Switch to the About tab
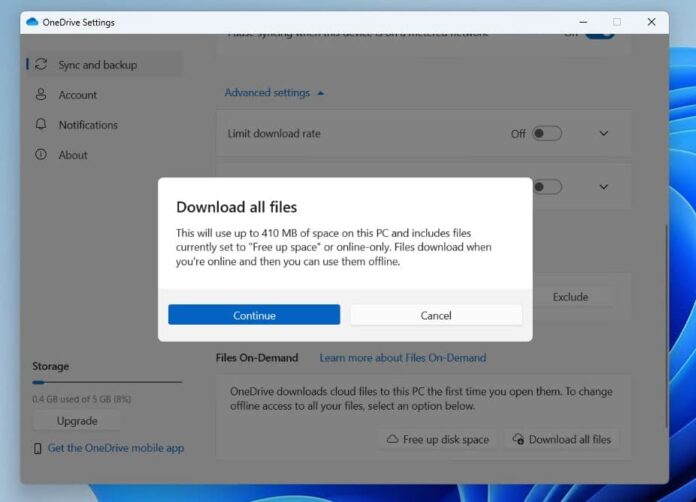This screenshot has height=502, width=696. 73,155
